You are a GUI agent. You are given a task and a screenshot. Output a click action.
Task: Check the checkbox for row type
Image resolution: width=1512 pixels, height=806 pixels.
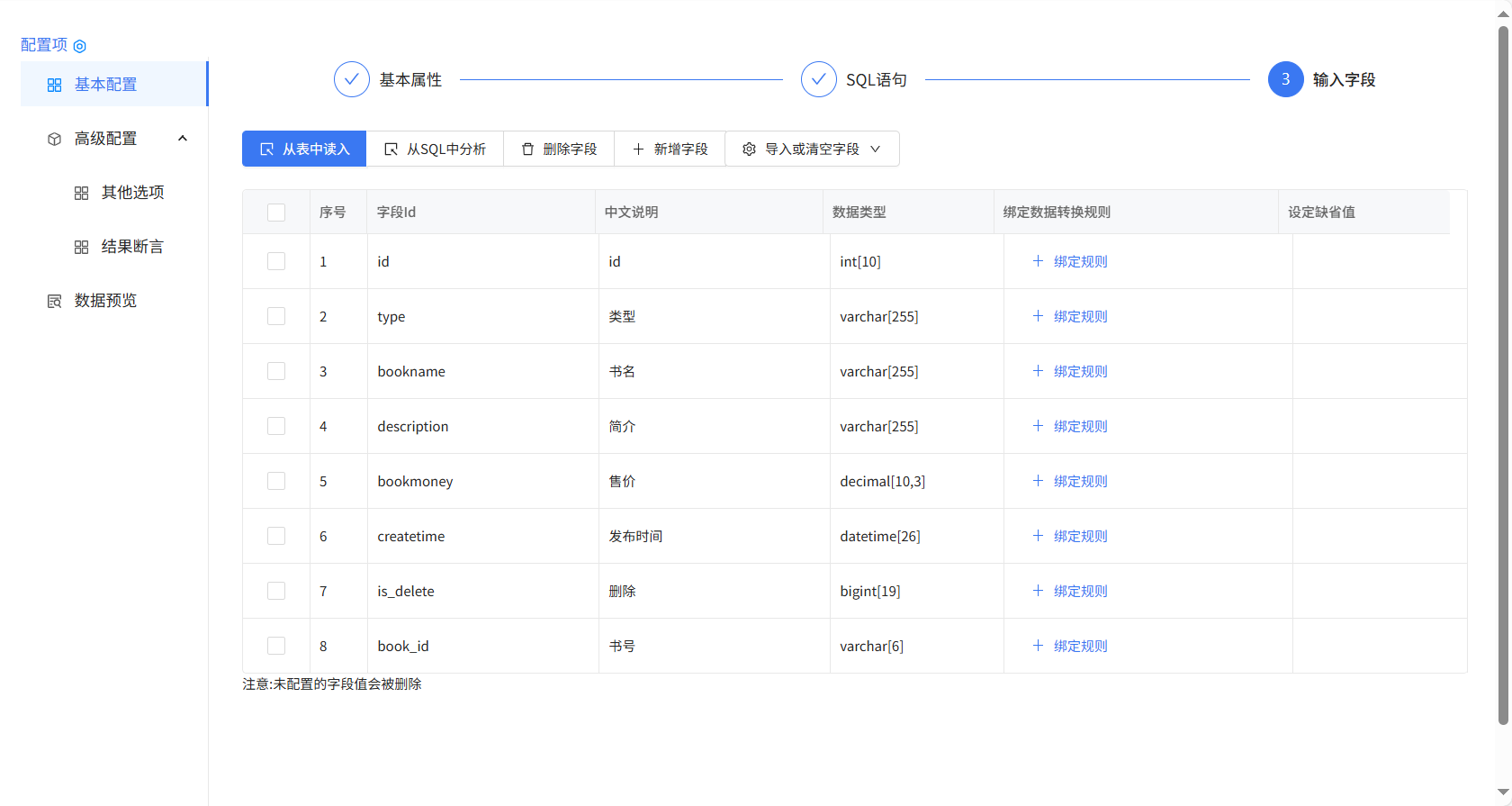[276, 316]
